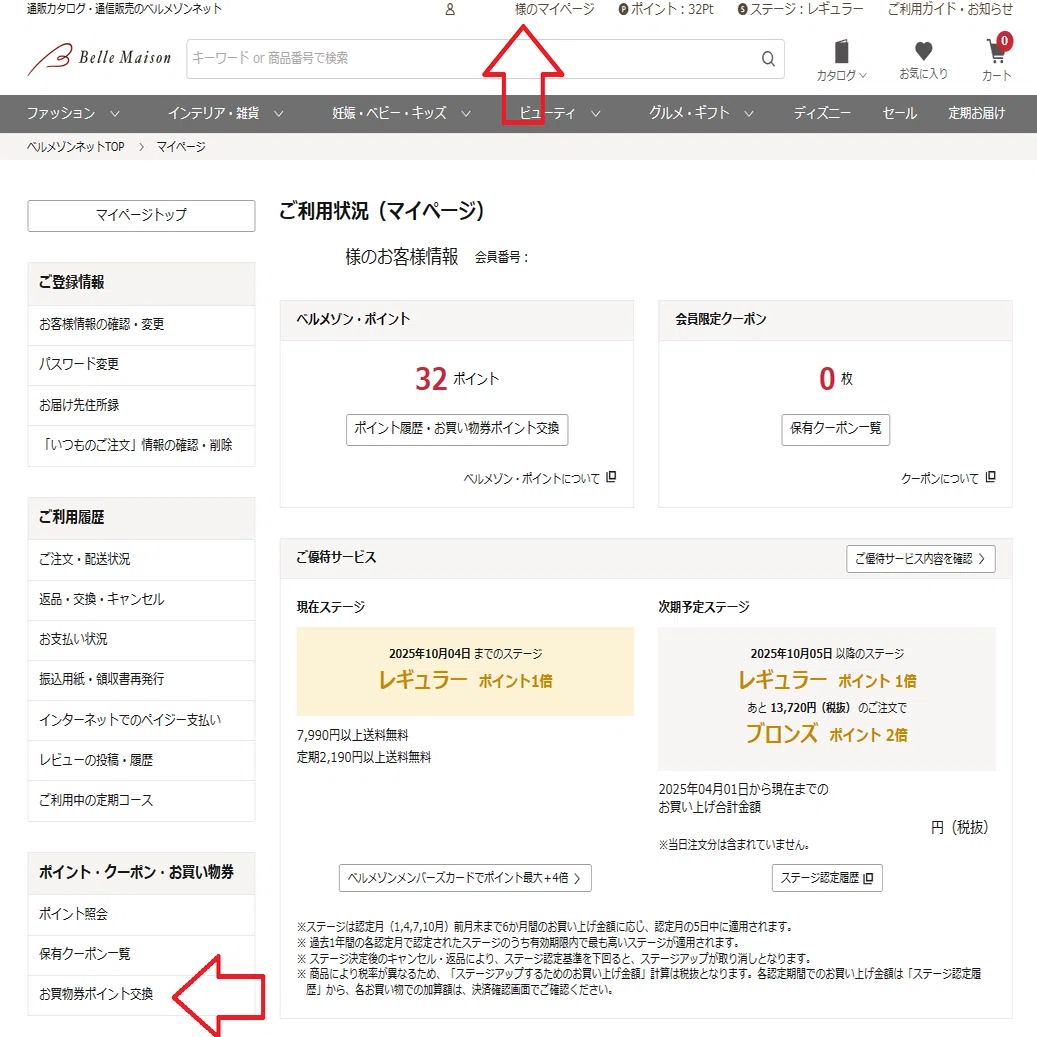Click the ブロンズ ポイント 2倍 text
Screen dimensions: 1037x1037
pos(827,734)
